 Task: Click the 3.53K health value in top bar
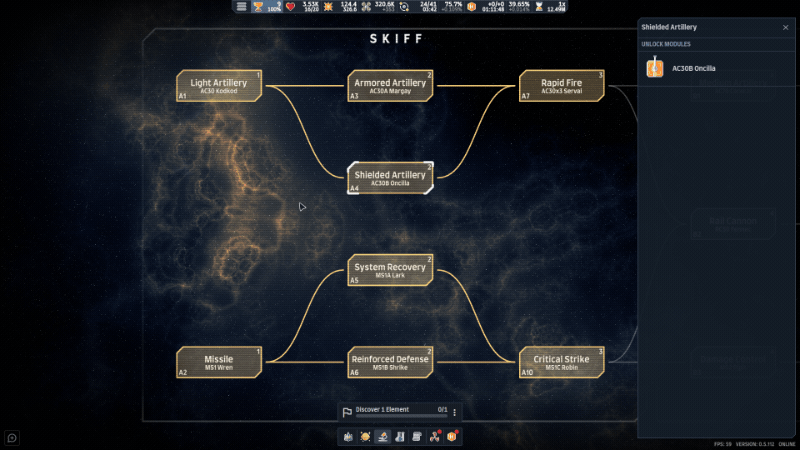[310, 4]
